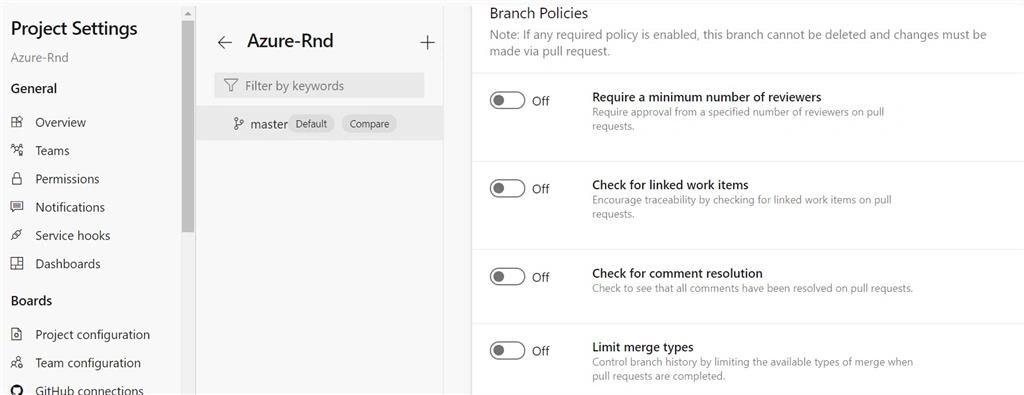Click the Compare tag on master
This screenshot has height=395, width=1024.
[x=369, y=123]
